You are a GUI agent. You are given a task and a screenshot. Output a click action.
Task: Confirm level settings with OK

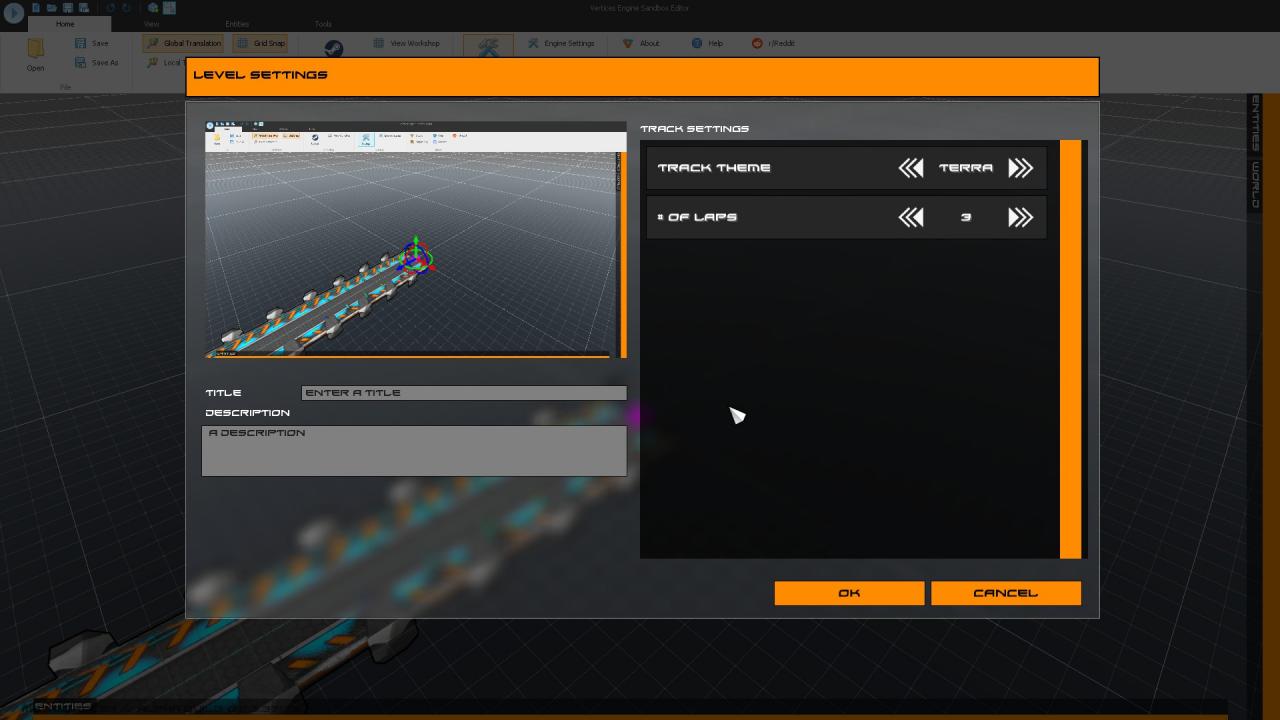click(849, 593)
